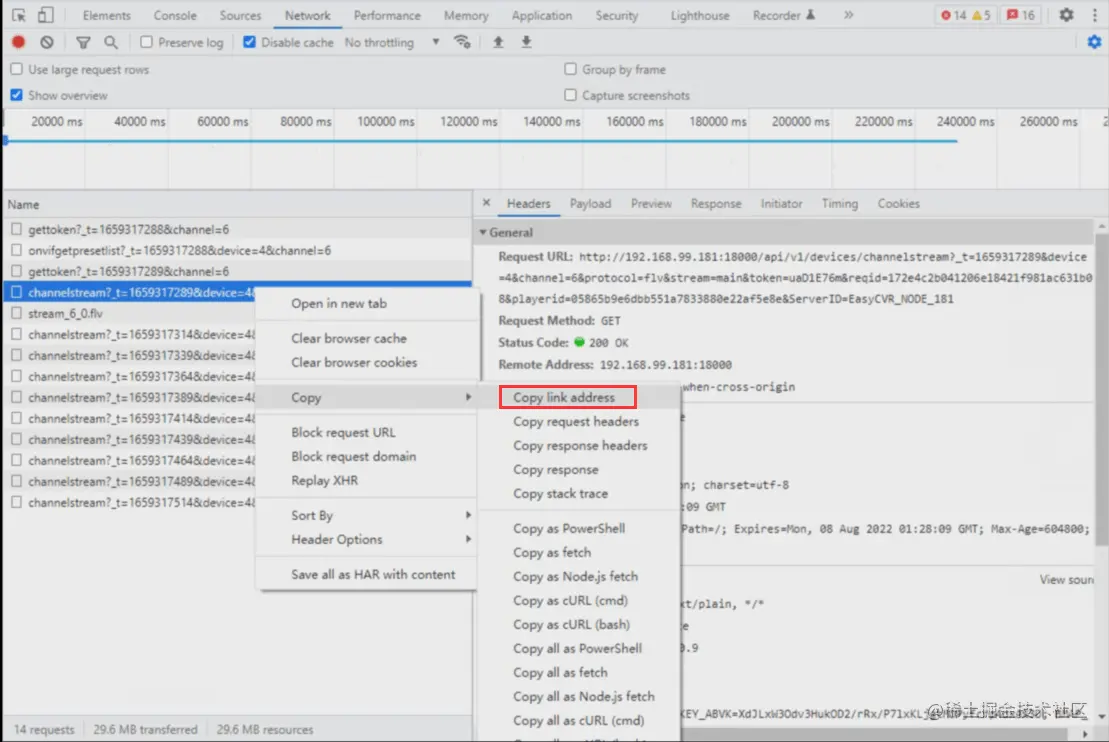Select Copy response

coord(556,470)
